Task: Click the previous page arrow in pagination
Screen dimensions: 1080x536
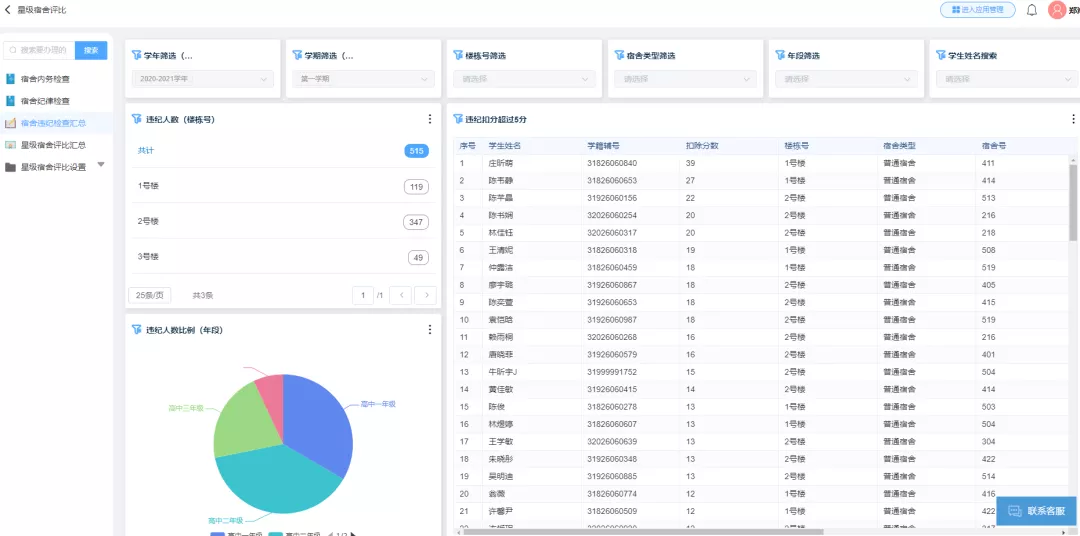Action: [x=400, y=295]
